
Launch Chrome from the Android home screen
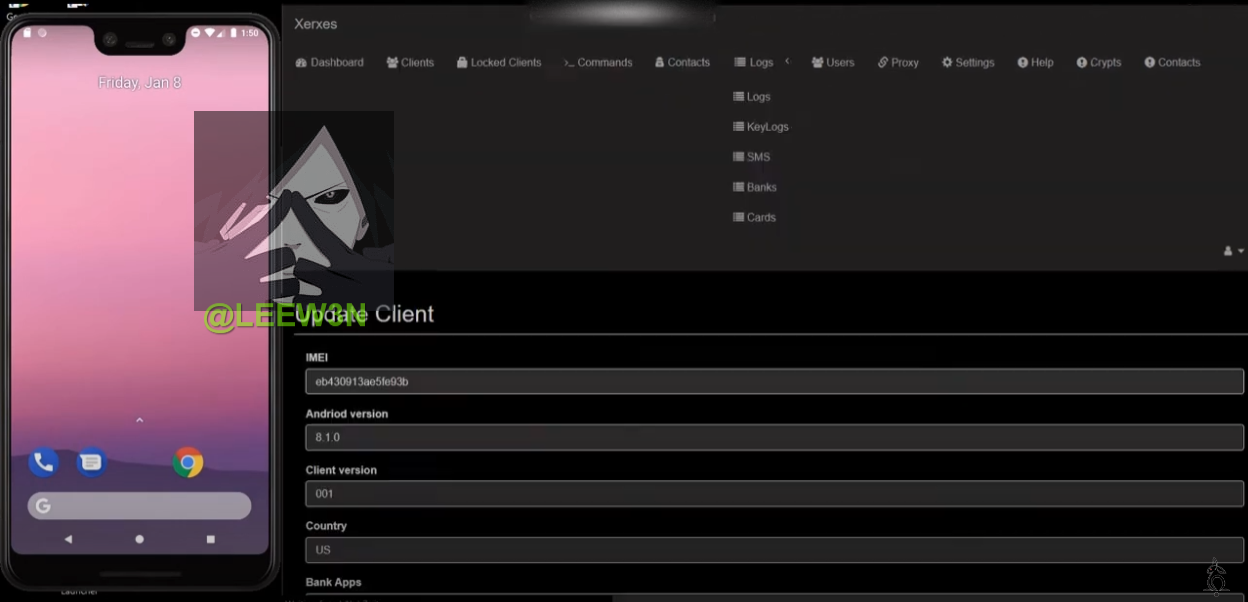[x=187, y=462]
